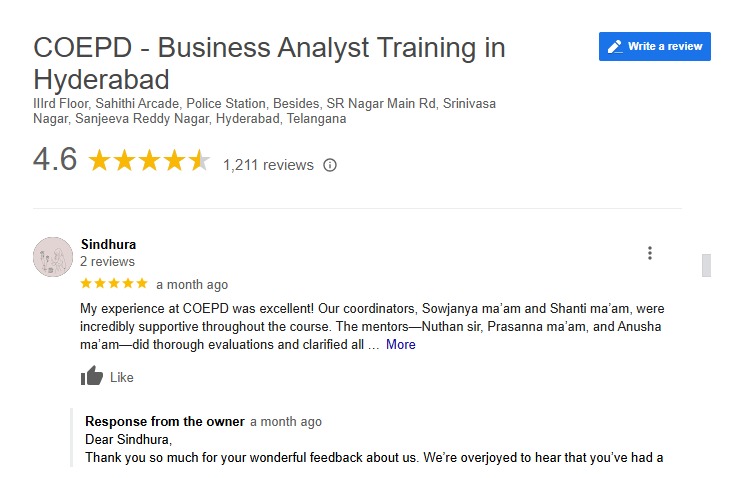Click Sindhura's profile picture
Viewport: 740px width, 478px height.
coord(52,257)
